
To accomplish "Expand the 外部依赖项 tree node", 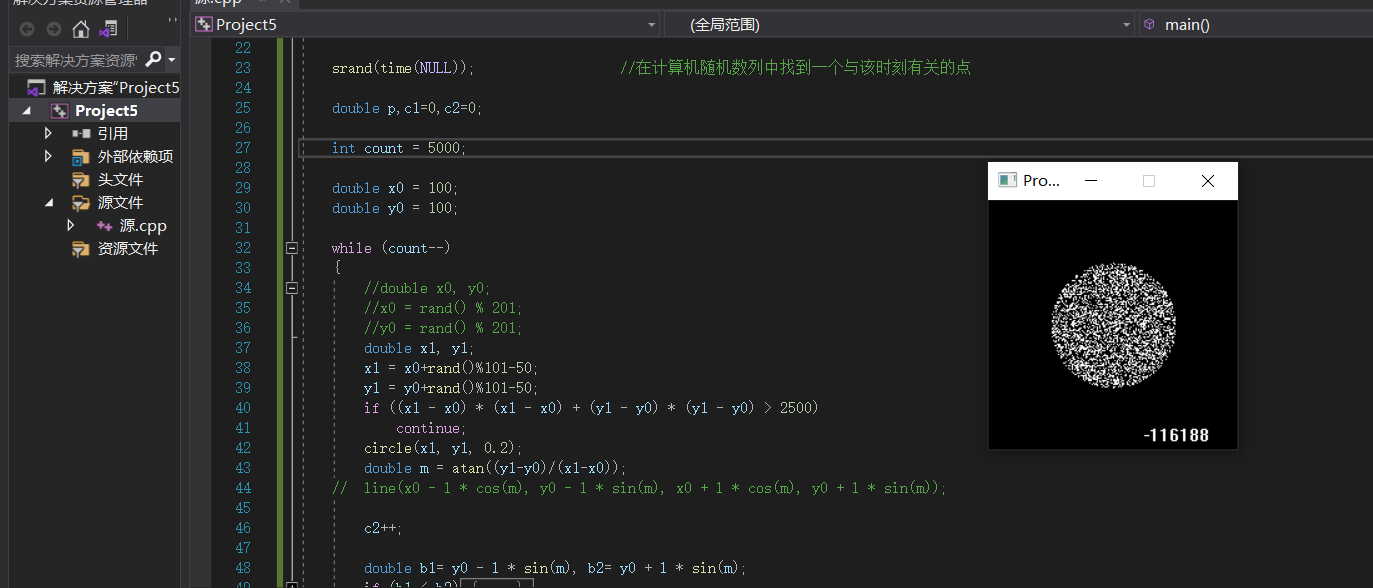I will (x=47, y=156).
